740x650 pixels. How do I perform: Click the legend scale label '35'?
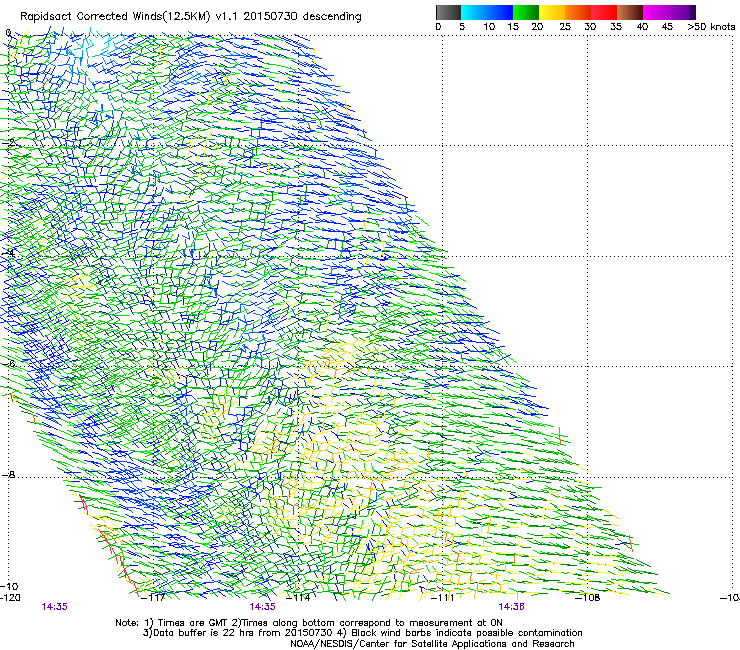point(616,27)
